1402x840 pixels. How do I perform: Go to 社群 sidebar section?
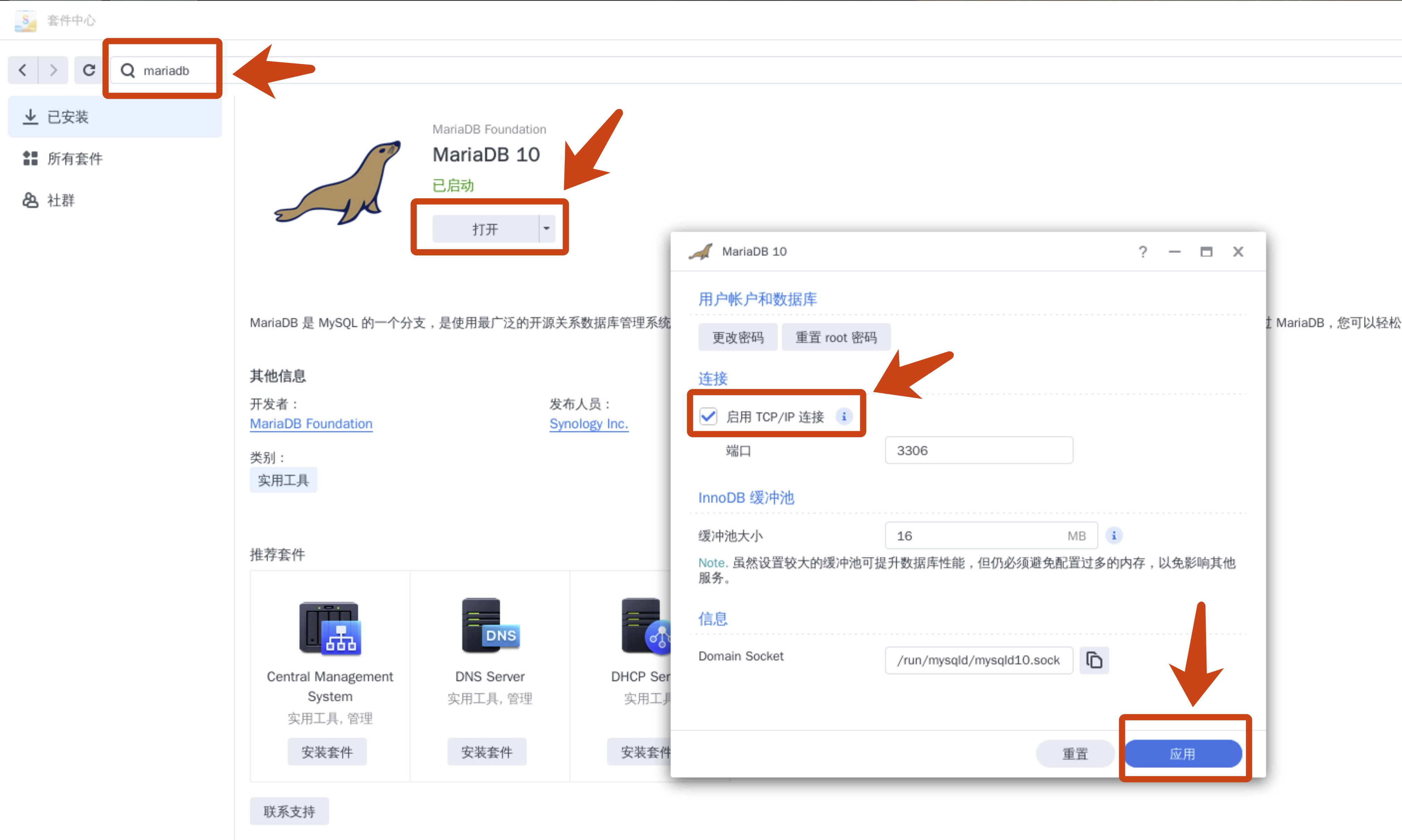point(61,200)
